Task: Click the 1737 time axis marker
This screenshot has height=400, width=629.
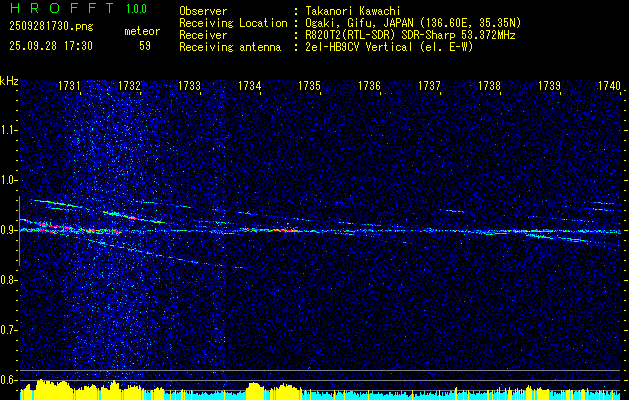Action: click(429, 85)
